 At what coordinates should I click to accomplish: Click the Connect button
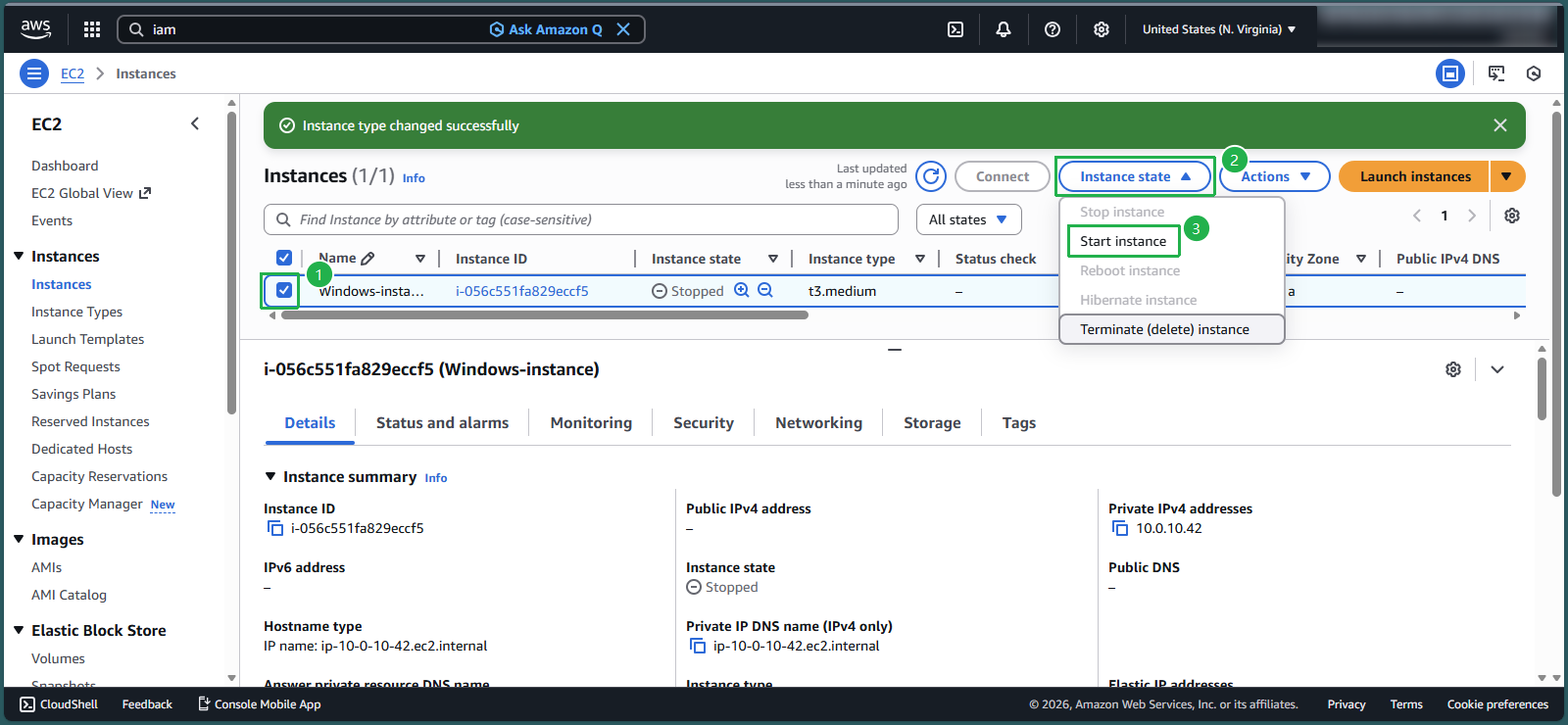pos(1003,176)
